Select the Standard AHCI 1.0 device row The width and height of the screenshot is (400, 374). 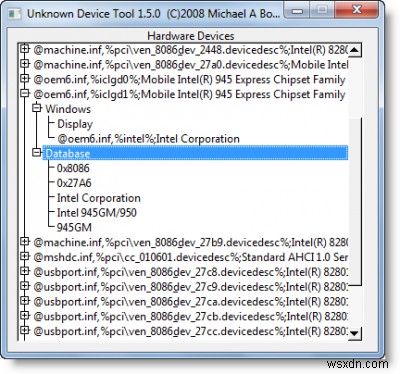click(x=190, y=257)
